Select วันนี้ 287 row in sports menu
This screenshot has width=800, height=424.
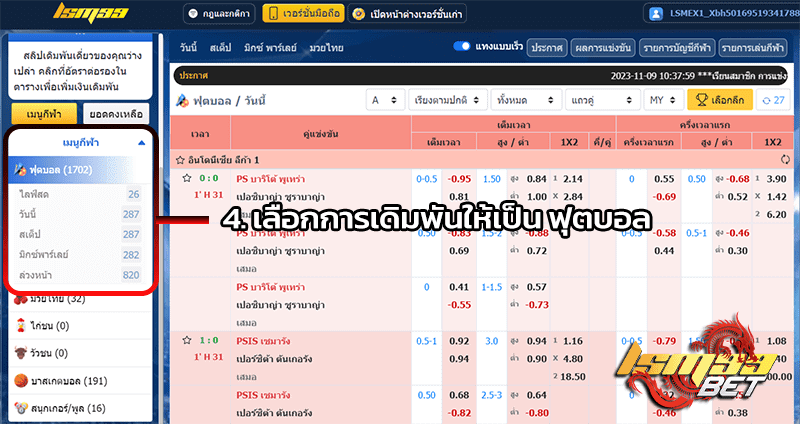[x=80, y=214]
